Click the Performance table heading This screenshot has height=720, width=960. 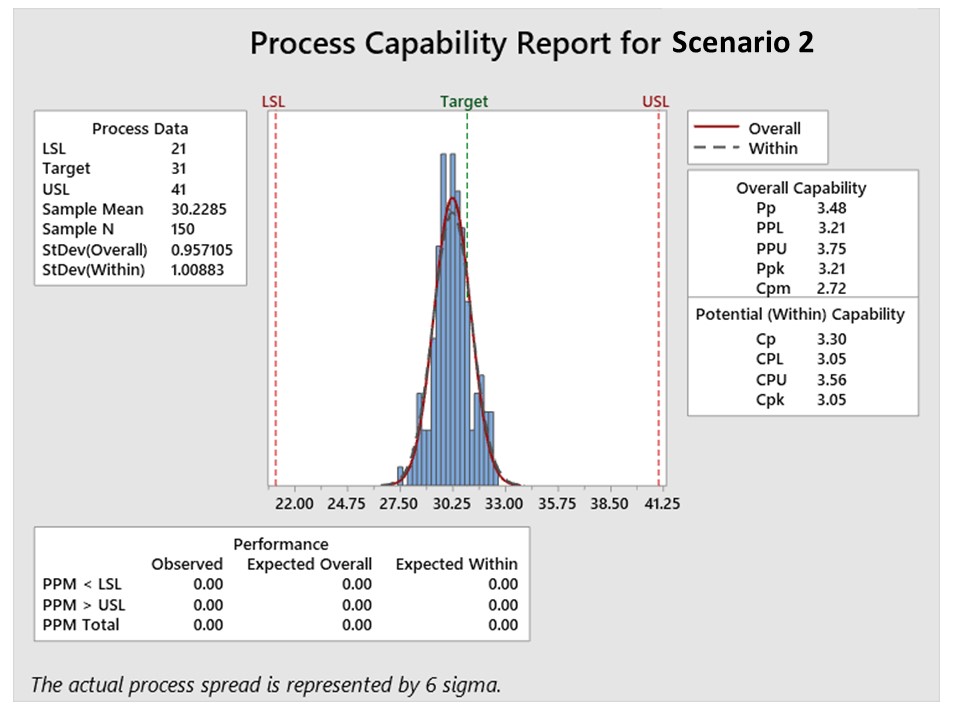281,544
